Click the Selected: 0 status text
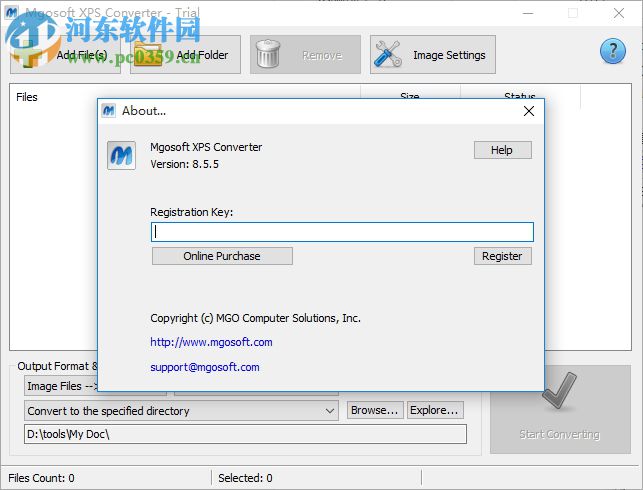 click(245, 478)
